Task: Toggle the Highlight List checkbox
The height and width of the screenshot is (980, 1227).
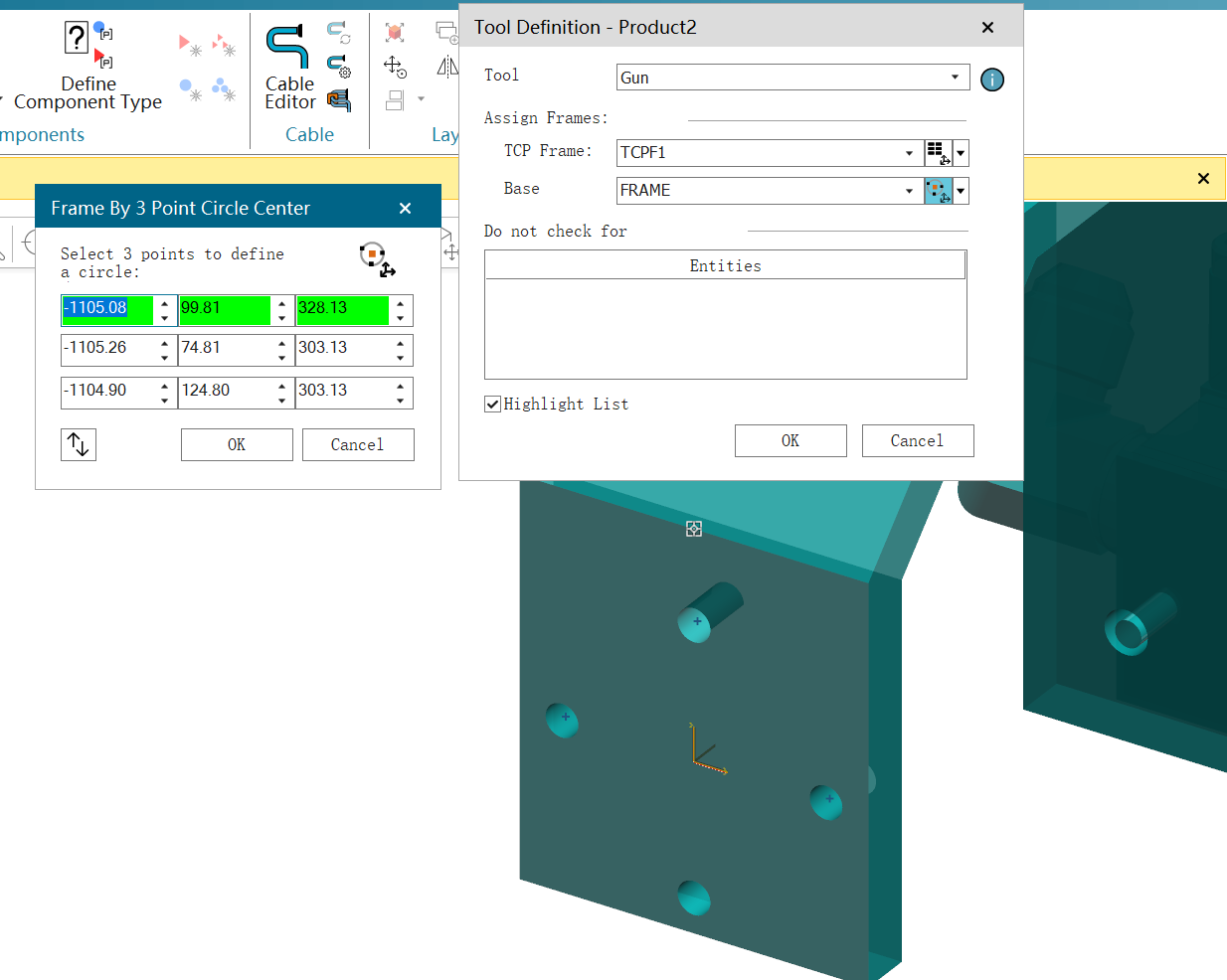Action: coord(492,404)
